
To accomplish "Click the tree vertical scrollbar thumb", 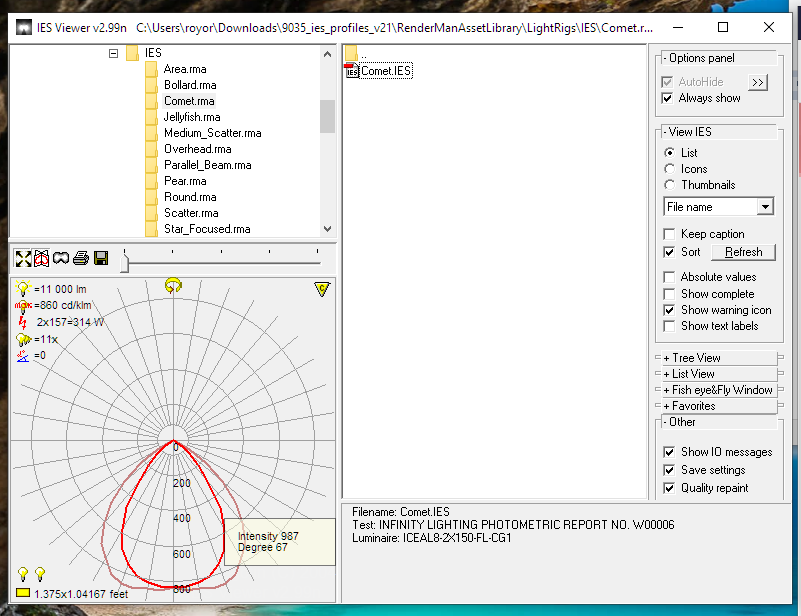I will tap(327, 116).
